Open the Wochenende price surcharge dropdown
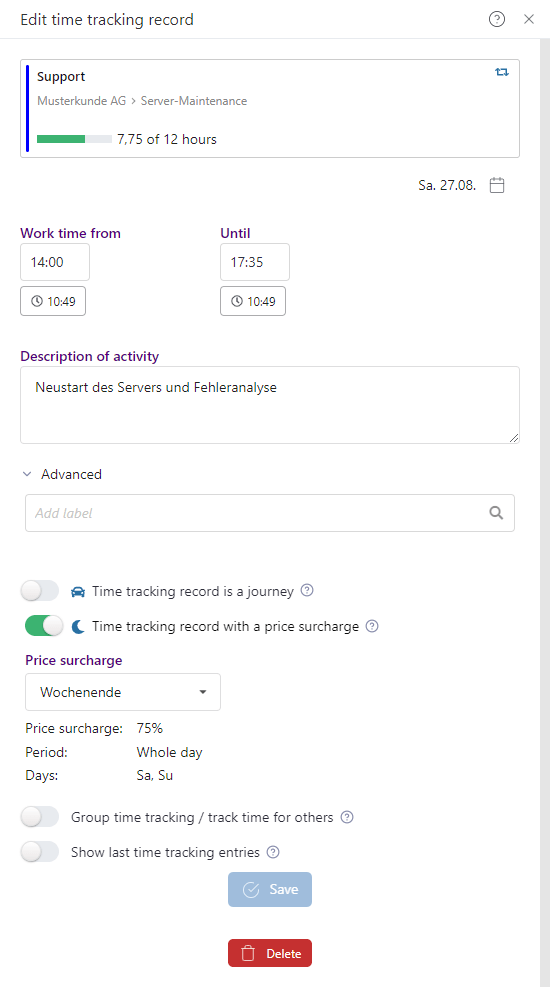This screenshot has width=550, height=987. (123, 692)
